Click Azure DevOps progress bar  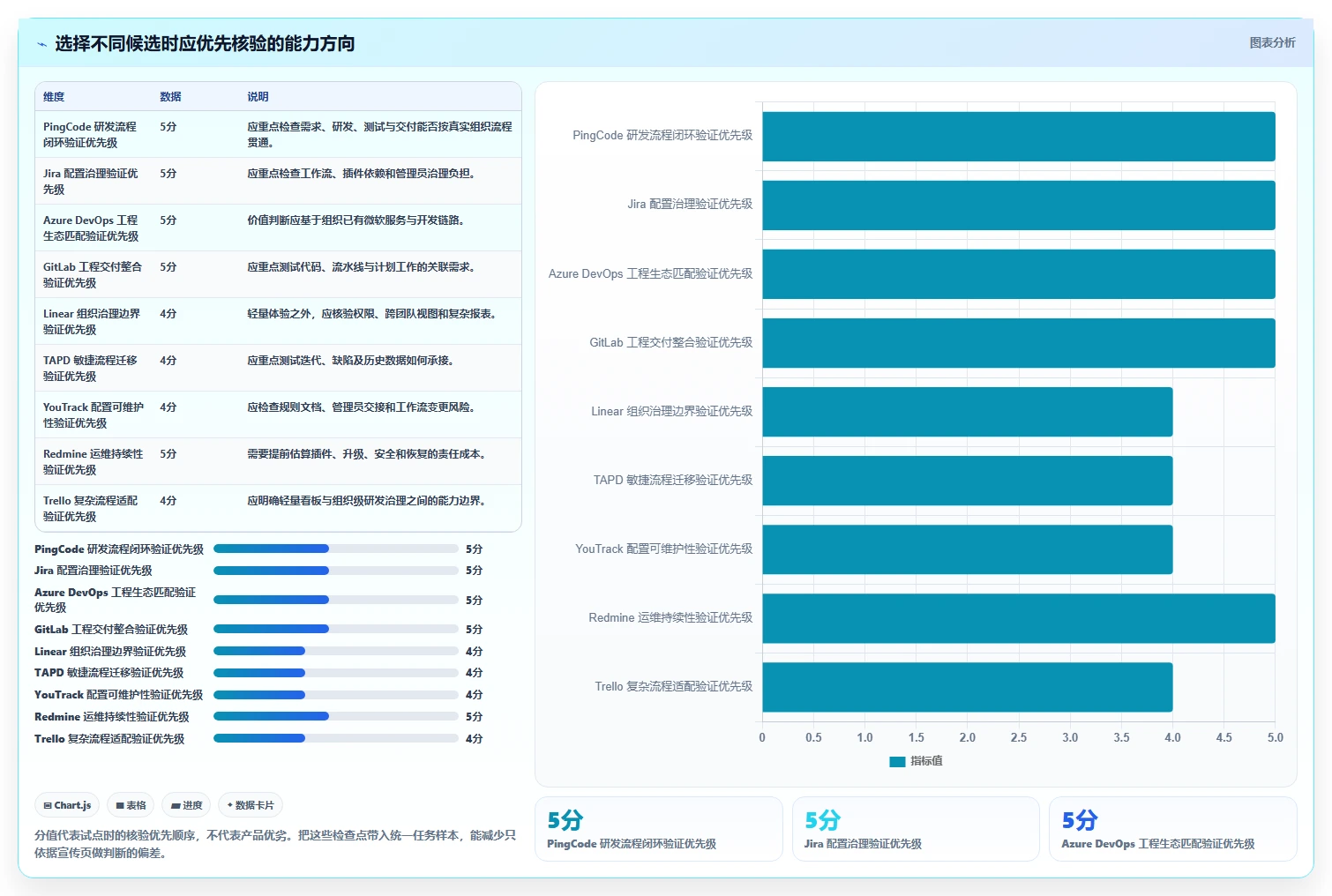tap(336, 600)
